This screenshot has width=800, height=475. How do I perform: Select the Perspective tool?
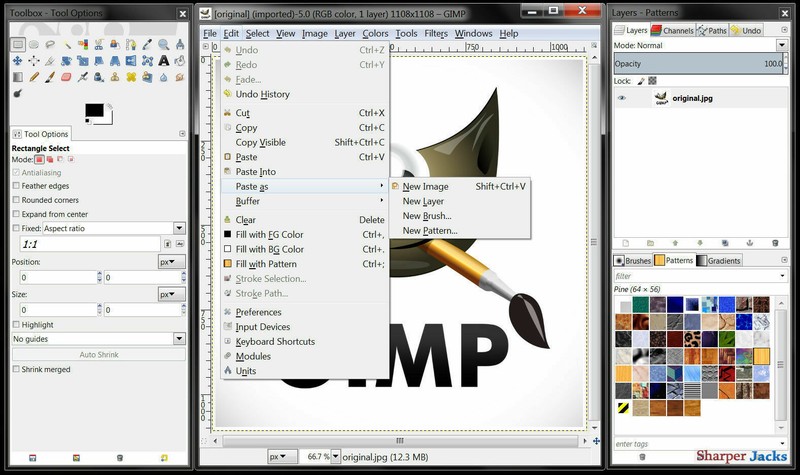(115, 61)
